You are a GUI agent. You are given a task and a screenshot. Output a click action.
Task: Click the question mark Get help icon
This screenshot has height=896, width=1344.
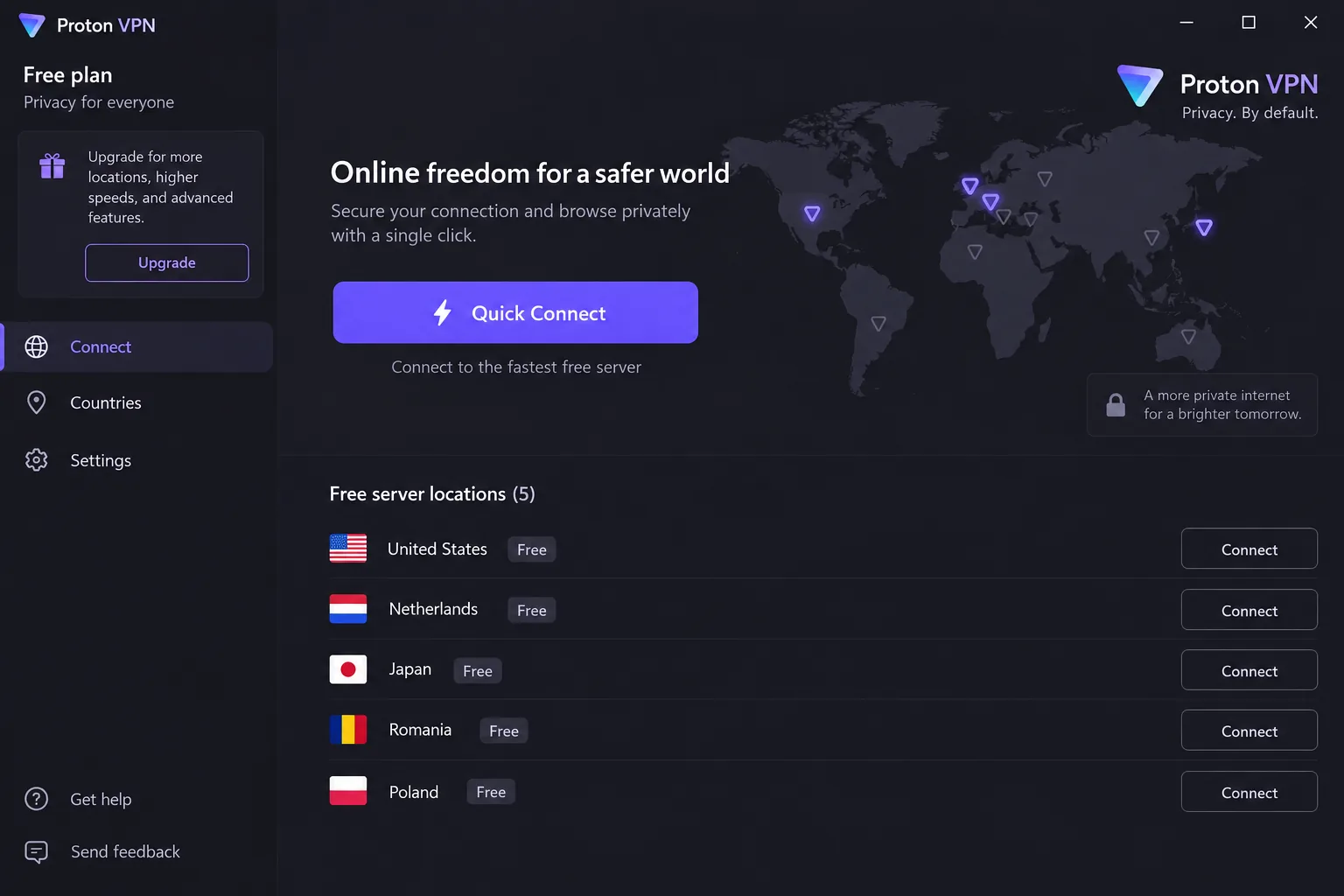pyautogui.click(x=37, y=799)
